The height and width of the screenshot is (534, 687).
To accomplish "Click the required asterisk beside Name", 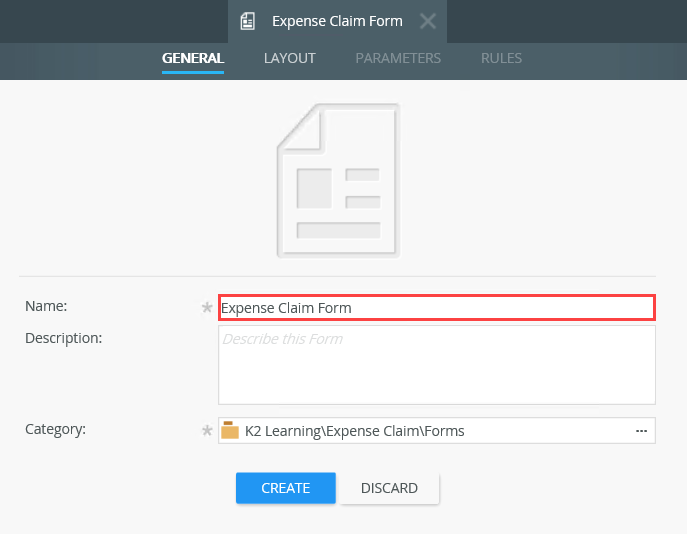I will pos(207,308).
